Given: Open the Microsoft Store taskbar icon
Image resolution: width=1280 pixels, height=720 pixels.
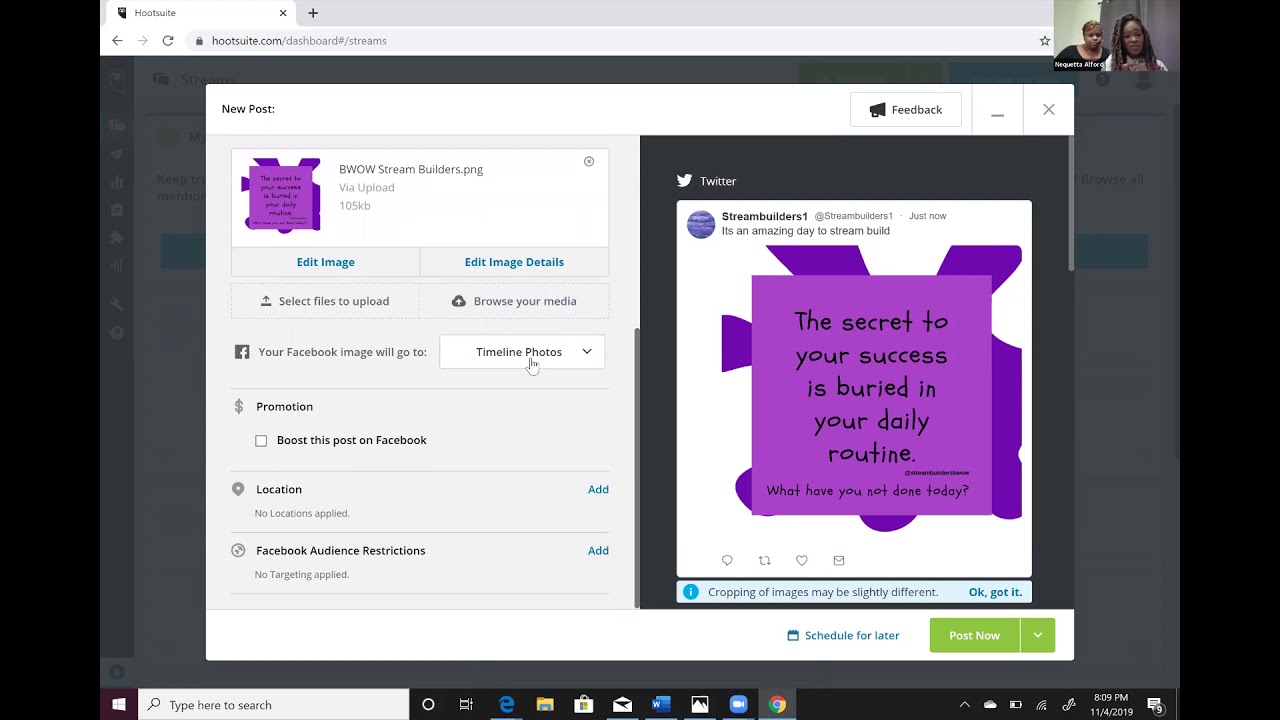Looking at the screenshot, I should (x=583, y=705).
